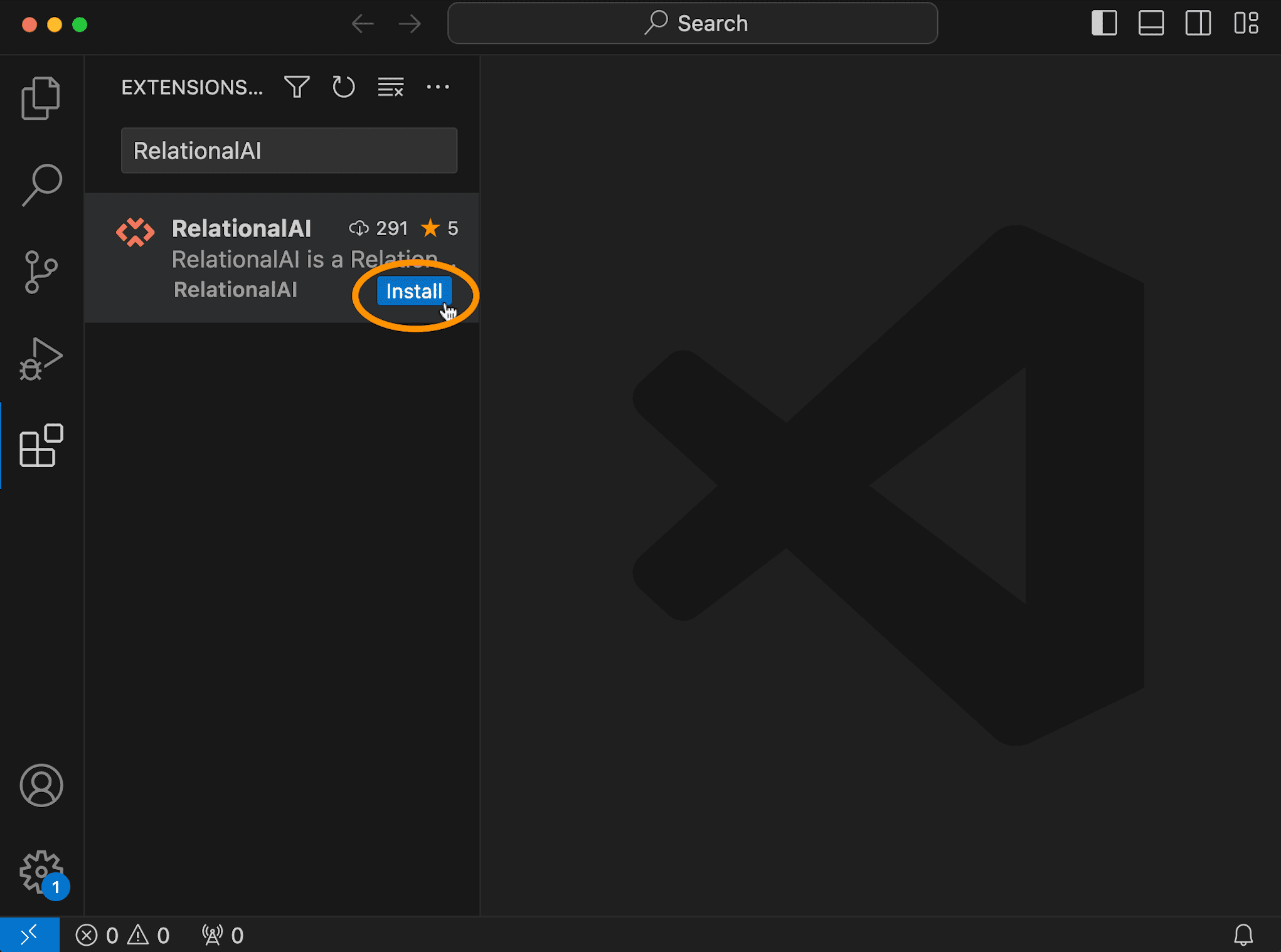Open the Customize Layout control
Image resolution: width=1281 pixels, height=952 pixels.
(1246, 24)
